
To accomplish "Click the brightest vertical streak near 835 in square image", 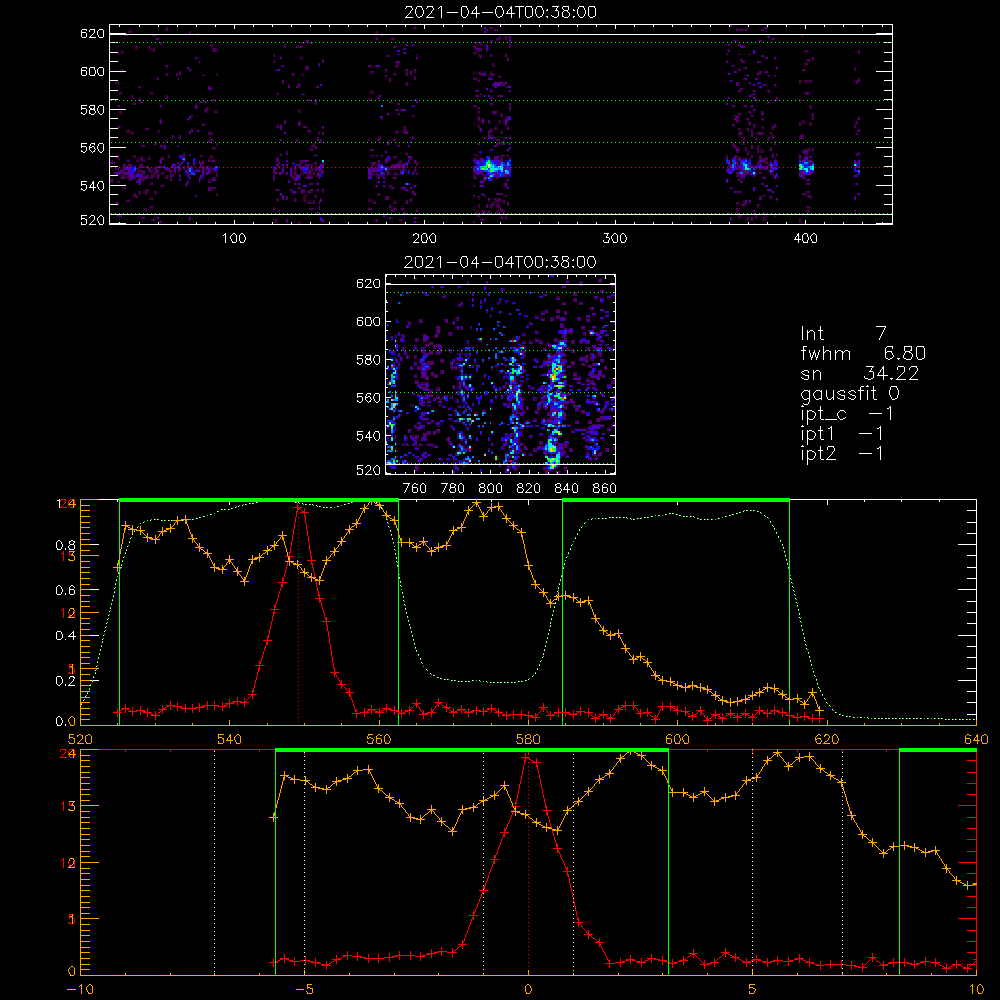I will point(555,405).
